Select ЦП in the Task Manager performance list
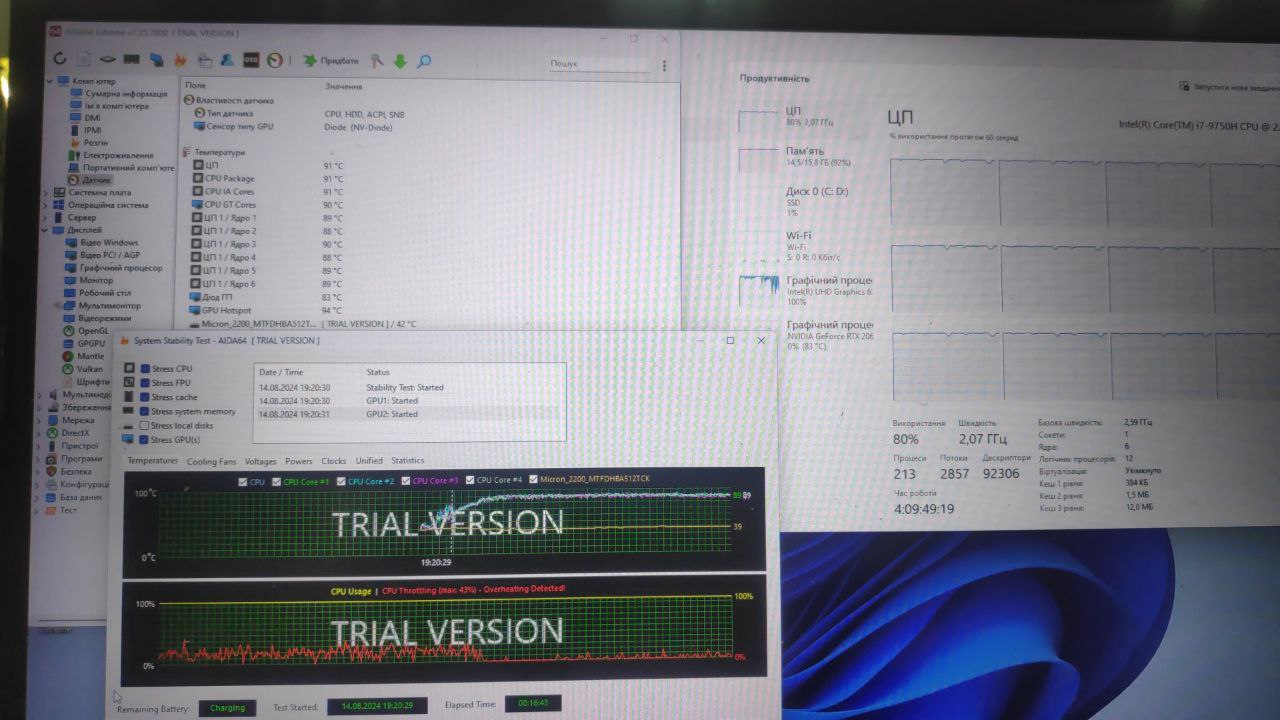This screenshot has width=1280, height=720. click(x=805, y=116)
